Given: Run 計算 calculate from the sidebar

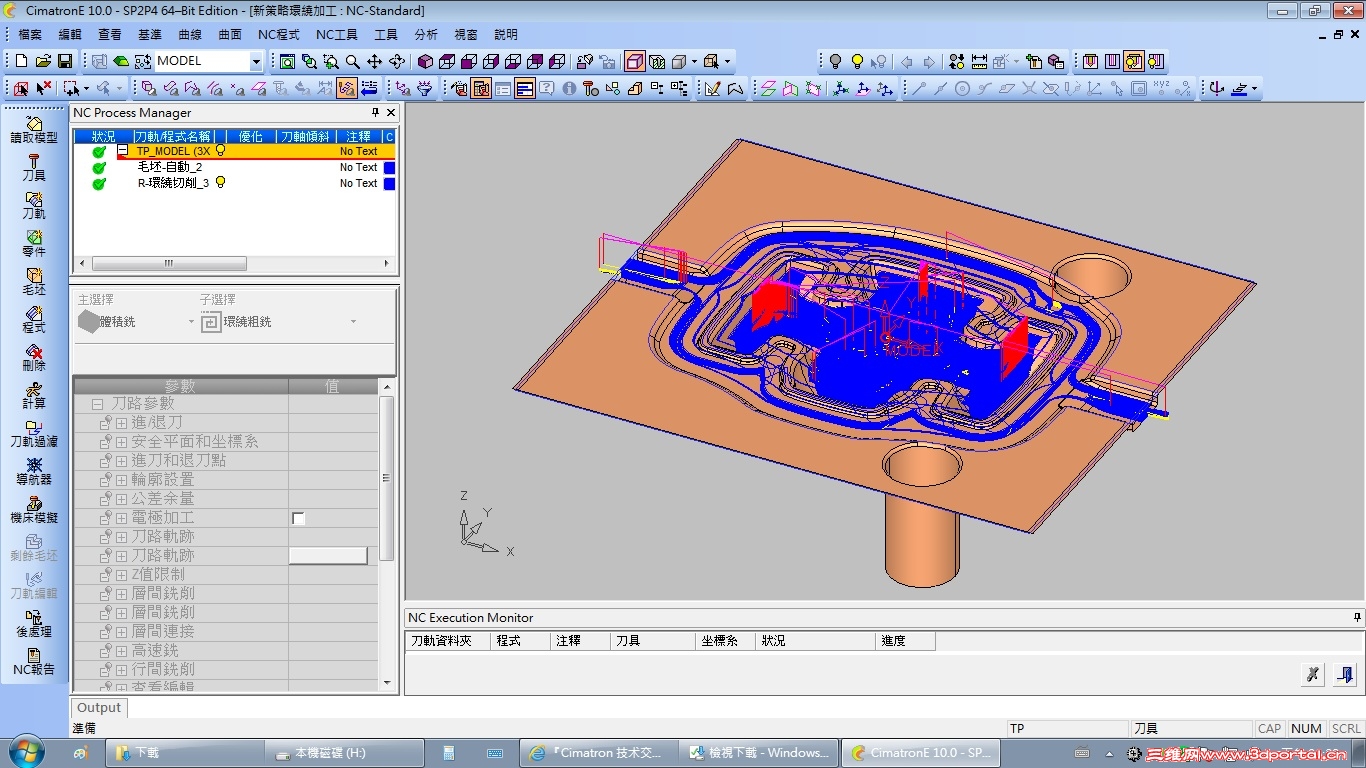Looking at the screenshot, I should 34,396.
